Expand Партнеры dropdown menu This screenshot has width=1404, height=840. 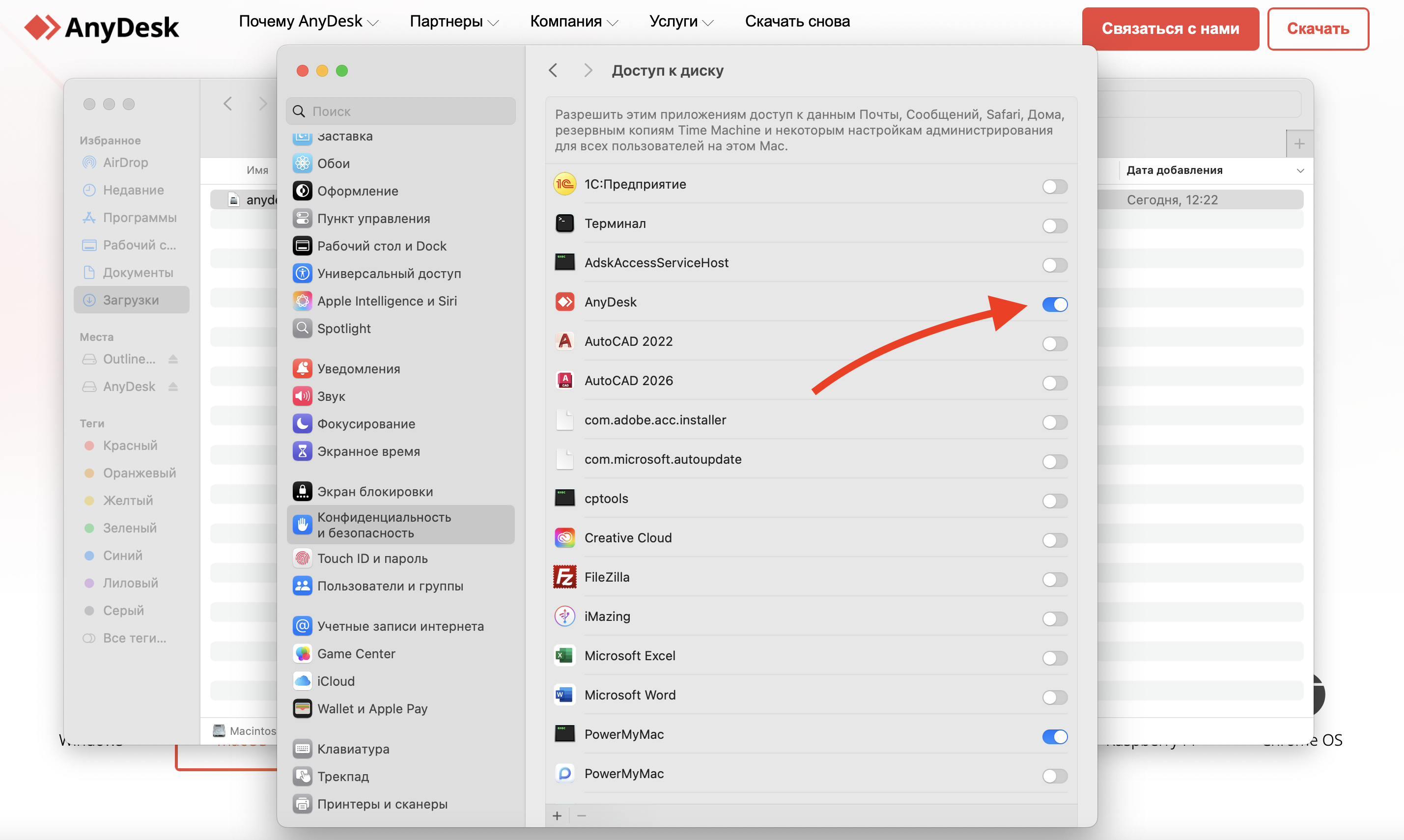coord(454,22)
